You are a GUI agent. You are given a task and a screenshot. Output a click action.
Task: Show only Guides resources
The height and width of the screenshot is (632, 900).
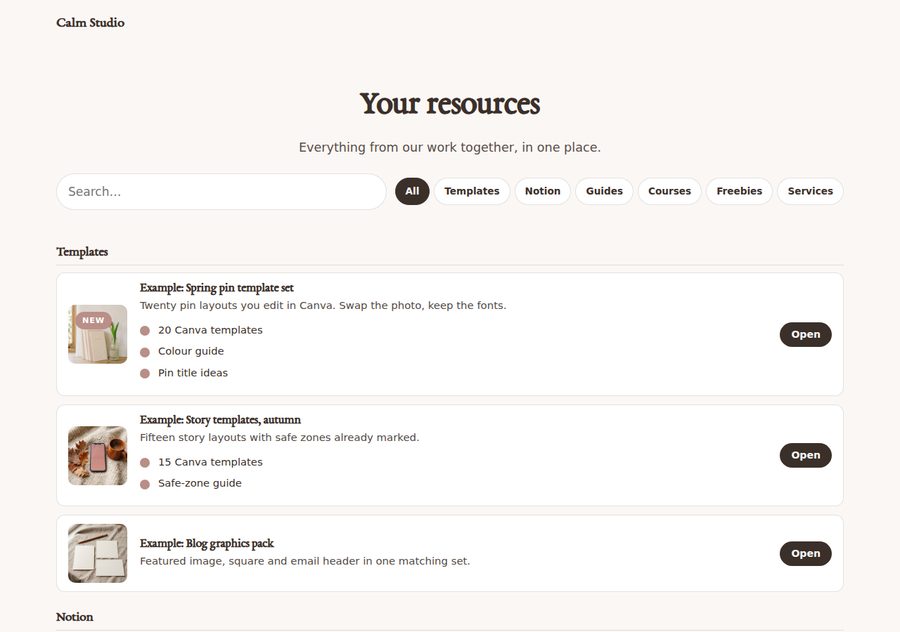tap(604, 191)
